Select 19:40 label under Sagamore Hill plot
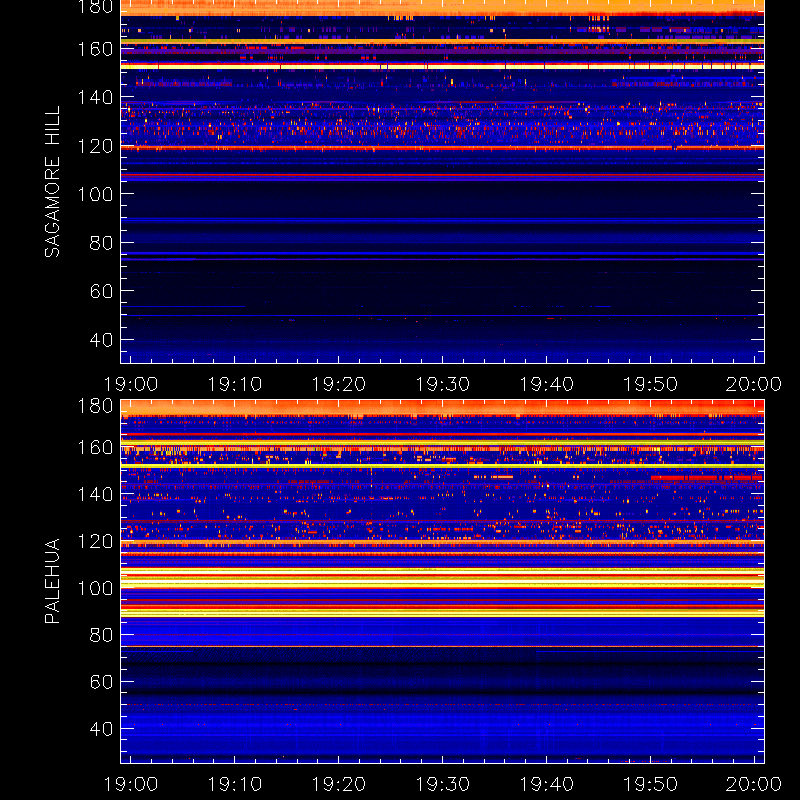 (x=546, y=384)
